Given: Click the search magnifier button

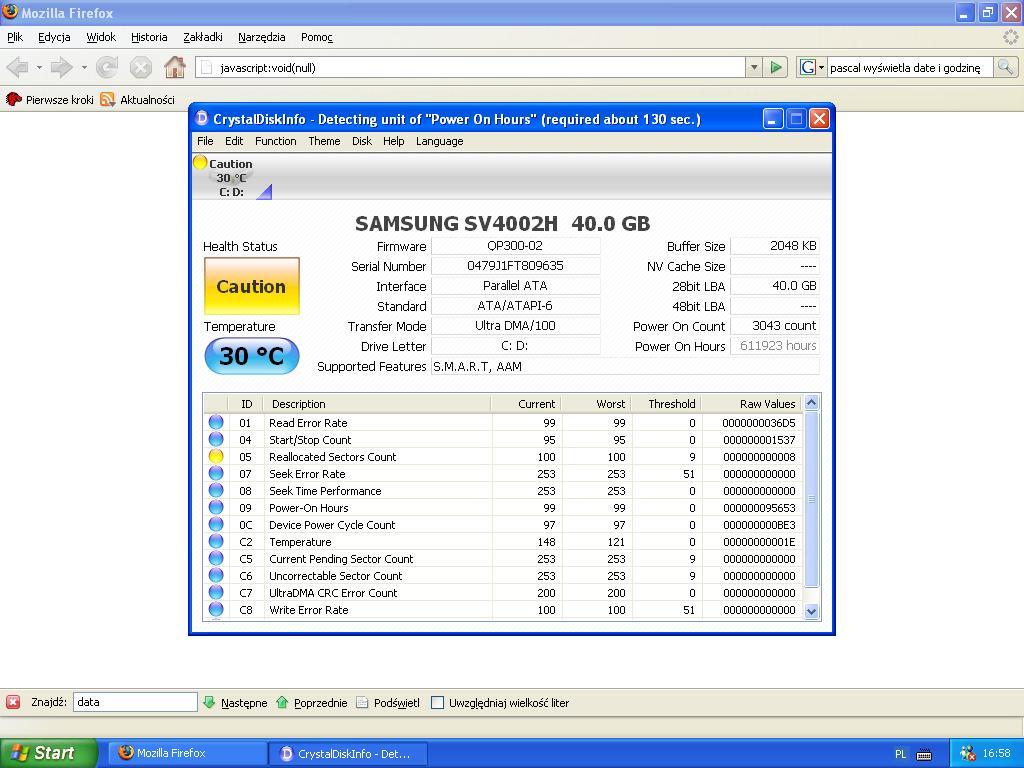Looking at the screenshot, I should (1005, 67).
